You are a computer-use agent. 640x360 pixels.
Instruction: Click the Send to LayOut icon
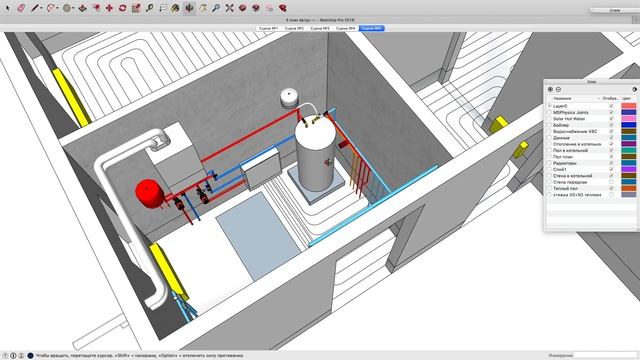click(x=269, y=8)
